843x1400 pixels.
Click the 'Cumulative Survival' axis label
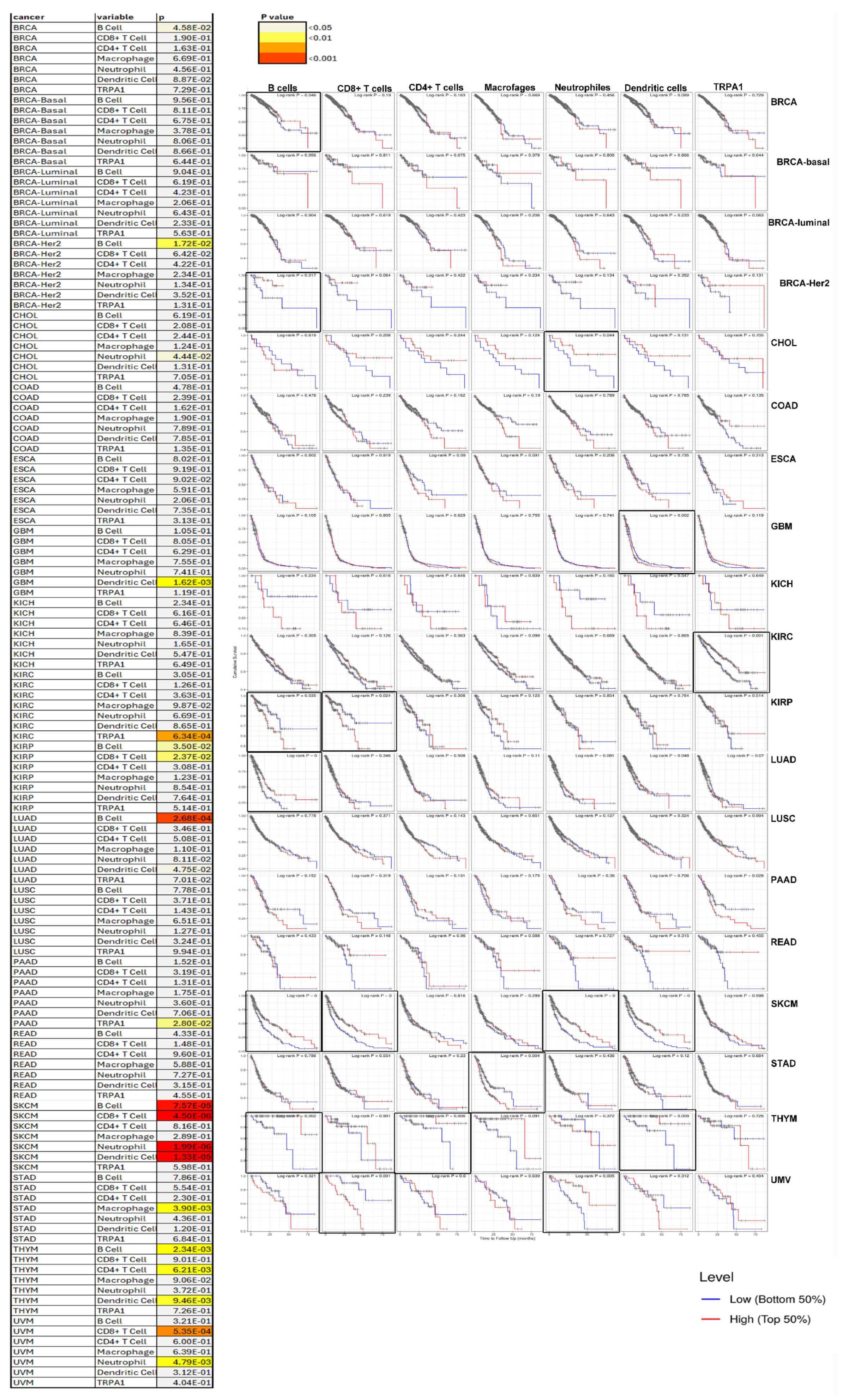(x=235, y=662)
